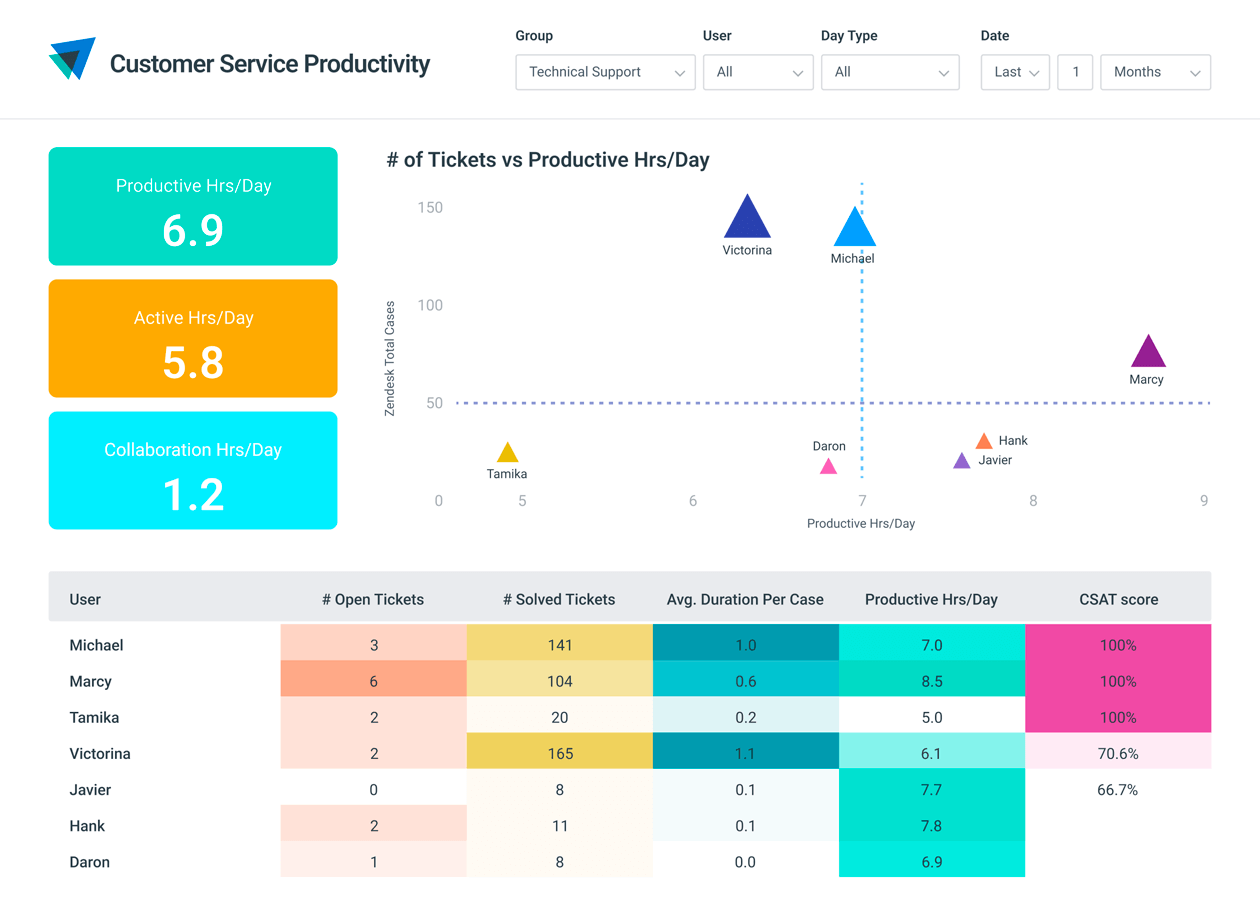
Task: Click Michael's pink 100% CSAT cell
Action: 1118,646
